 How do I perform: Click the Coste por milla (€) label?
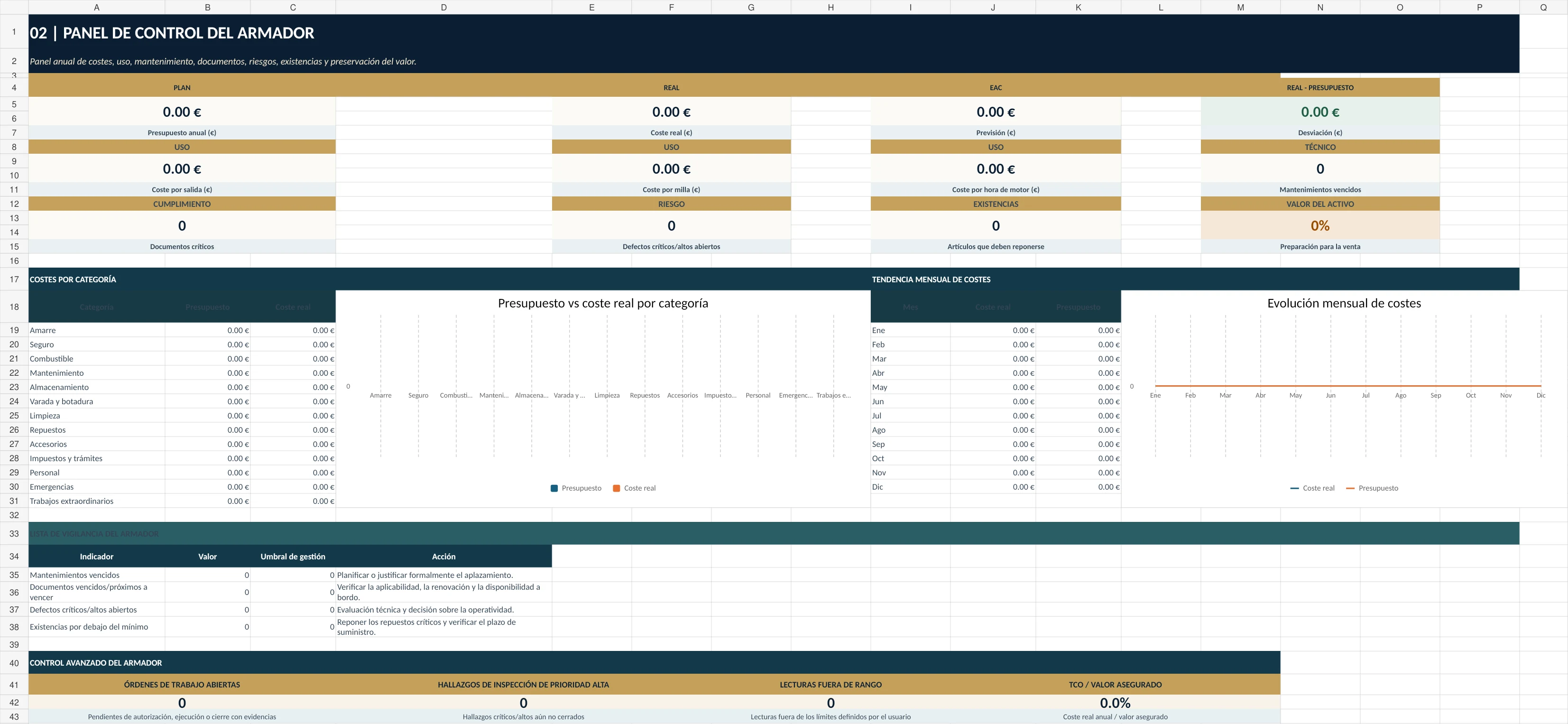tap(672, 190)
